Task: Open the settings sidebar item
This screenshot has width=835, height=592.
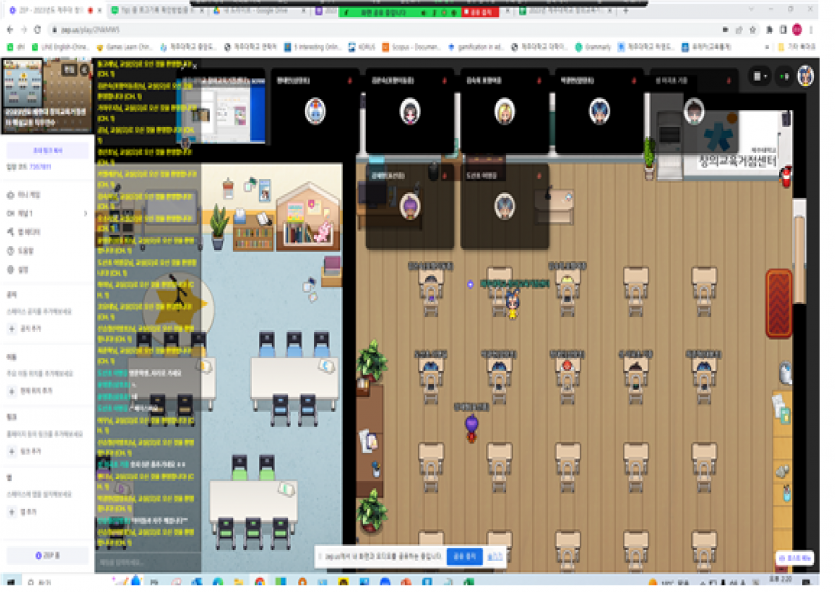Action: pos(18,270)
